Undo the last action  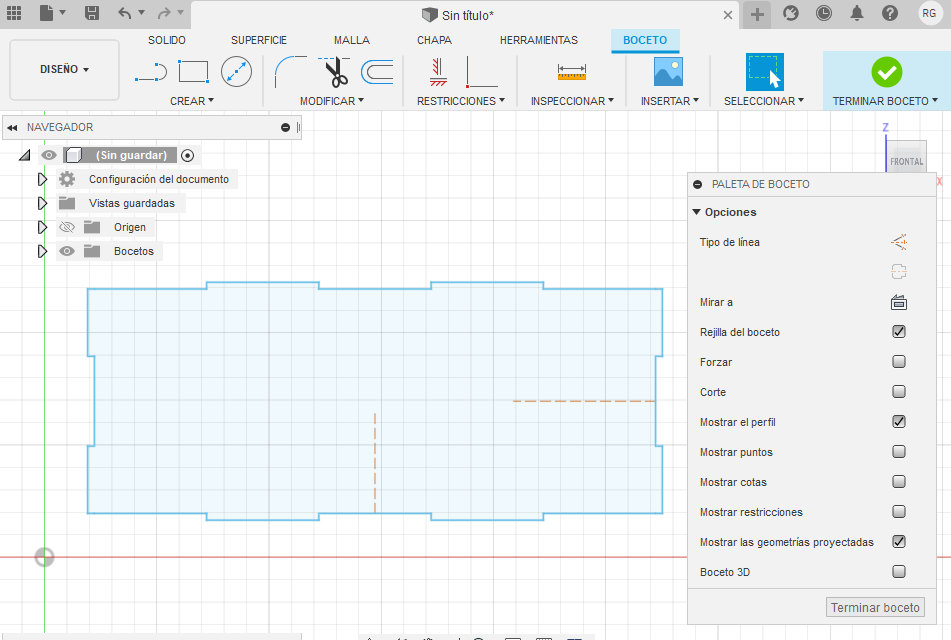click(x=124, y=13)
